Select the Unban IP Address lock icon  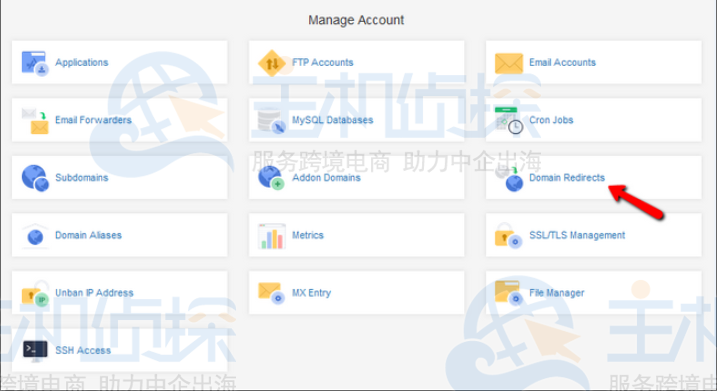(x=35, y=294)
